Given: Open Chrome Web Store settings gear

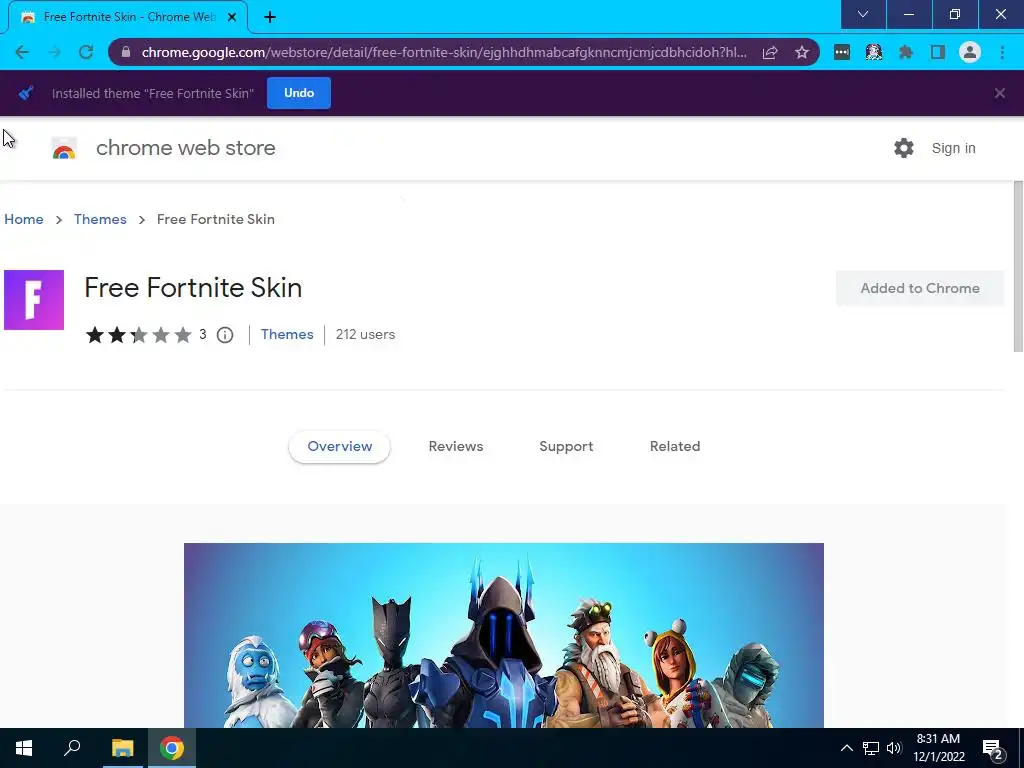Looking at the screenshot, I should click(x=904, y=148).
